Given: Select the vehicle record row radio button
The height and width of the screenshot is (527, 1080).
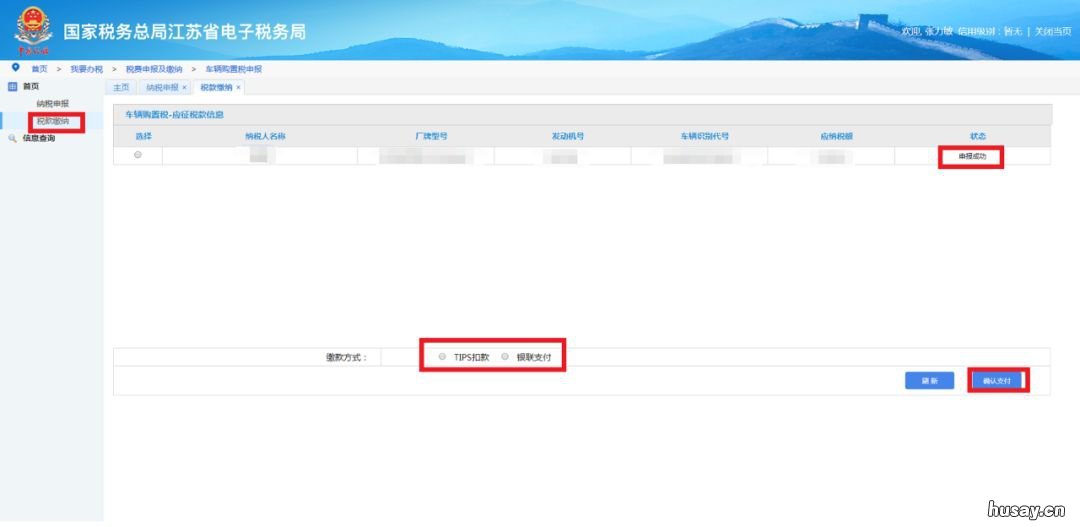Looking at the screenshot, I should [x=138, y=155].
